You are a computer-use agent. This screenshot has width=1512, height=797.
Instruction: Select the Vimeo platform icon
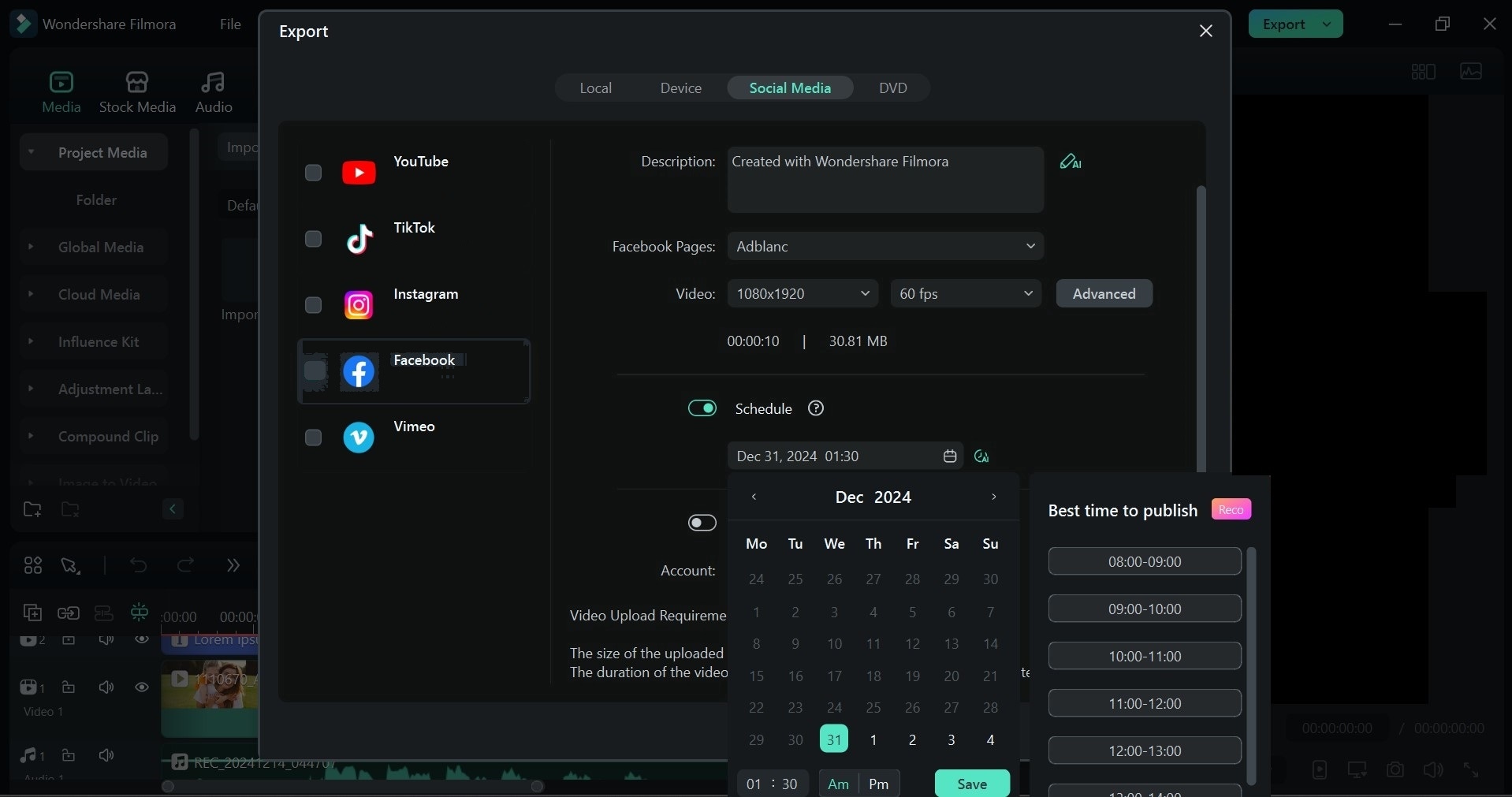(x=359, y=438)
